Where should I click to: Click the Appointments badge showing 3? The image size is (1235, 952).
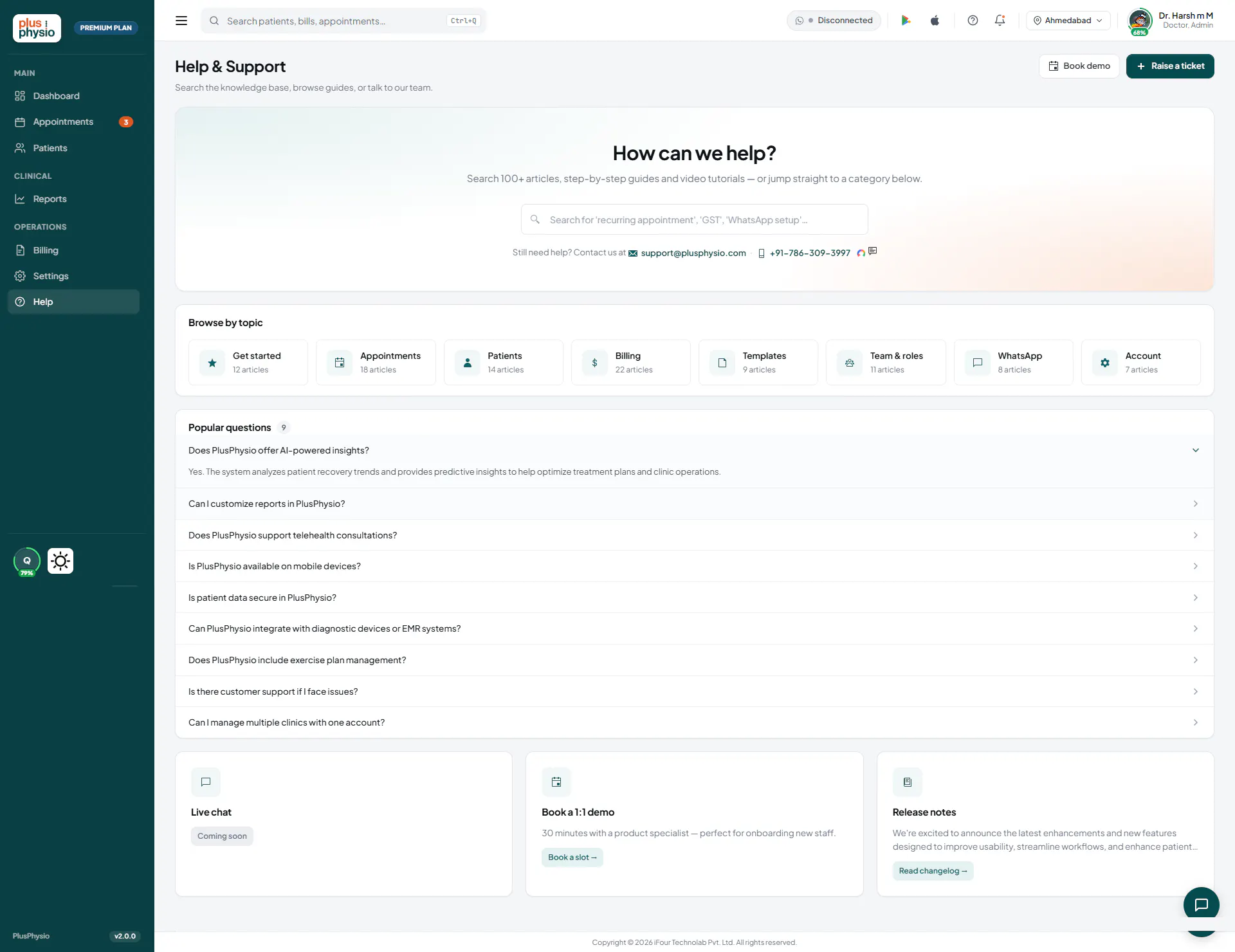(x=126, y=122)
